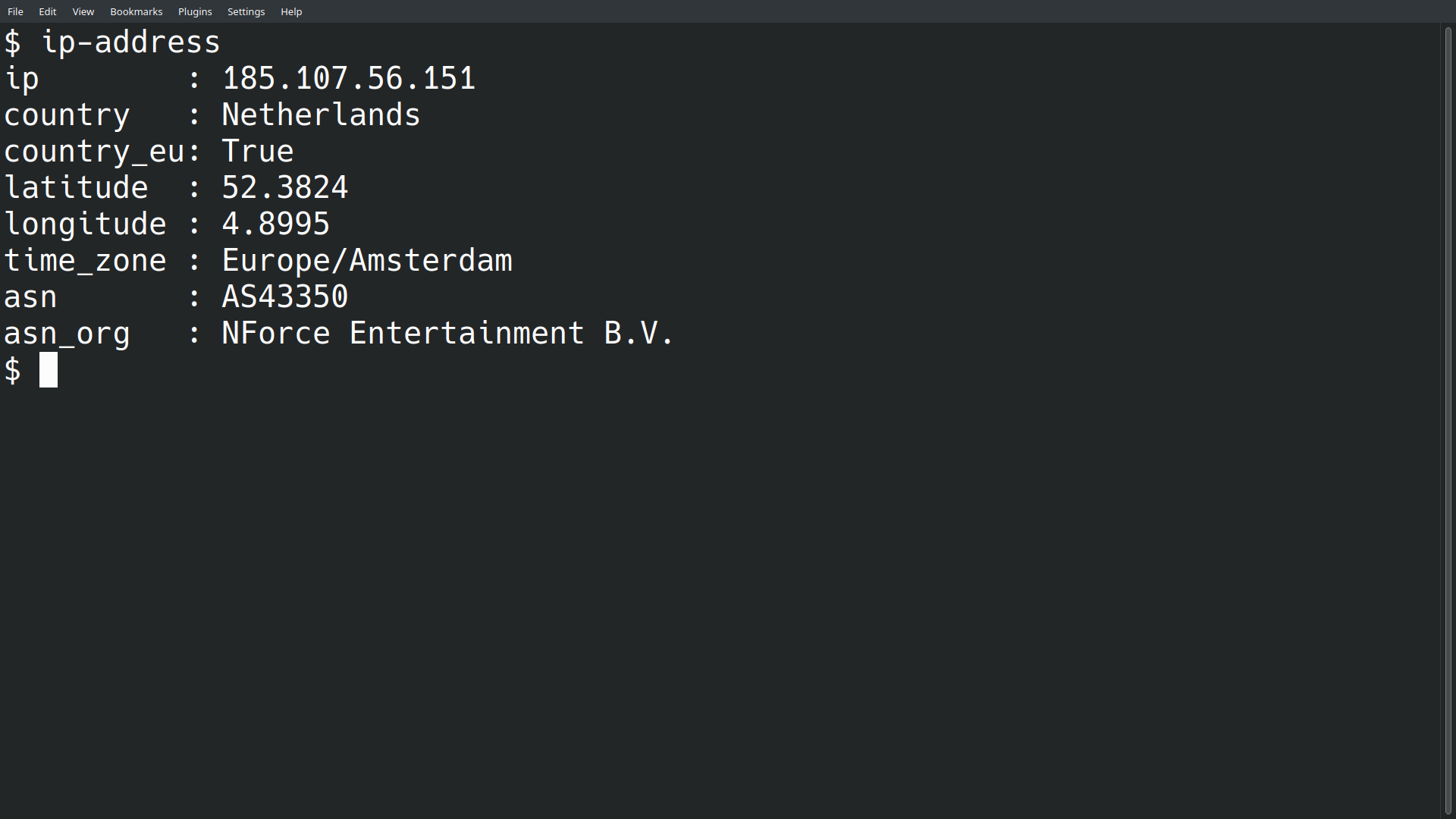Click the blinking terminal cursor
This screenshot has height=819, width=1456.
[x=49, y=370]
